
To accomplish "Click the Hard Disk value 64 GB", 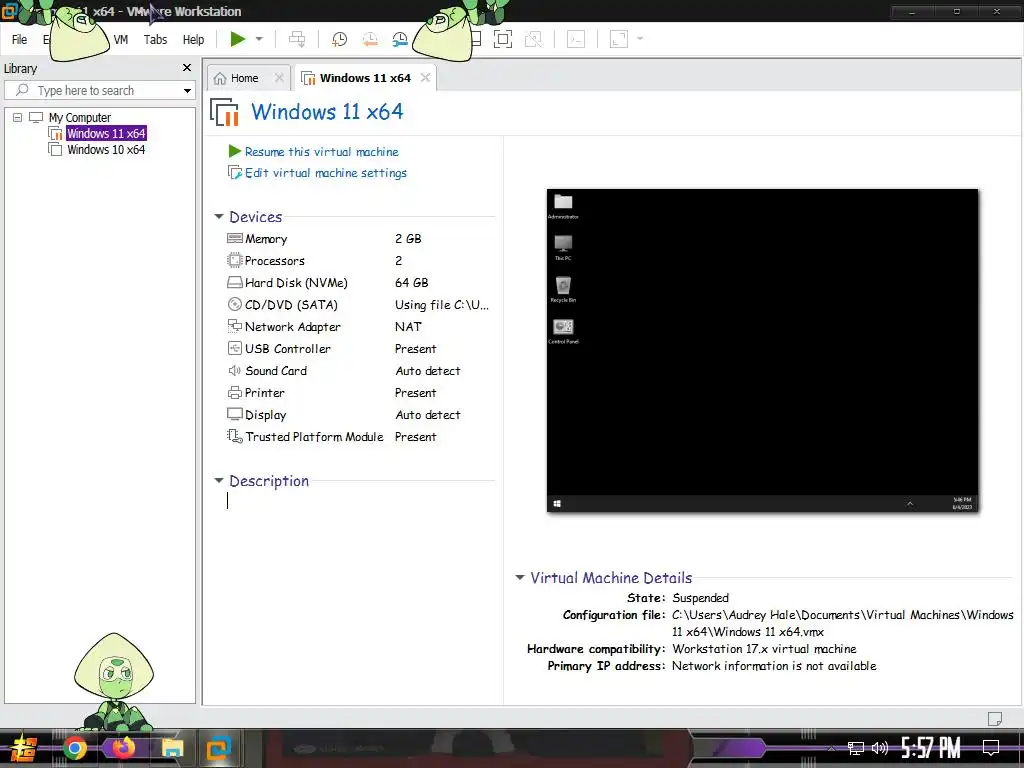I will (x=411, y=283).
